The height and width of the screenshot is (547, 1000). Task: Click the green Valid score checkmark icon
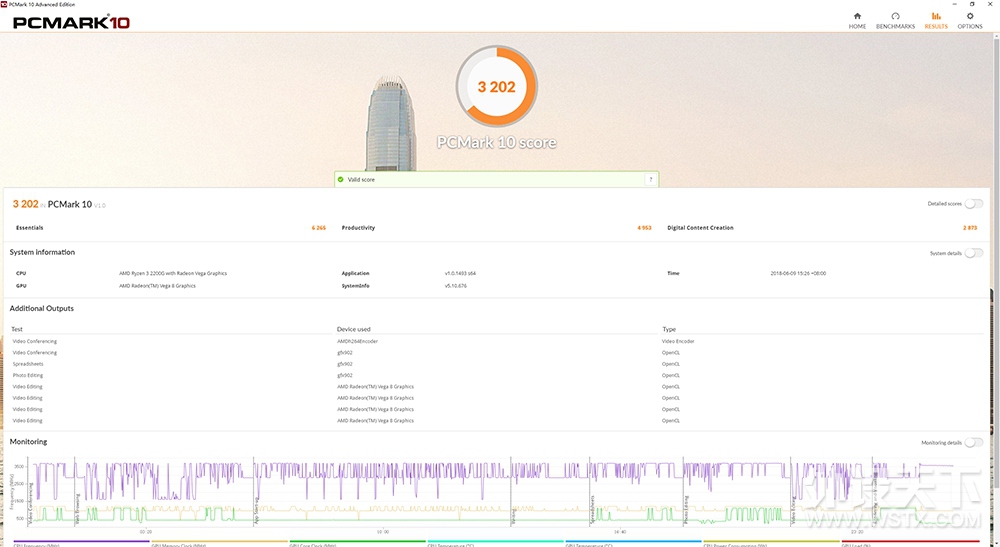tap(341, 180)
